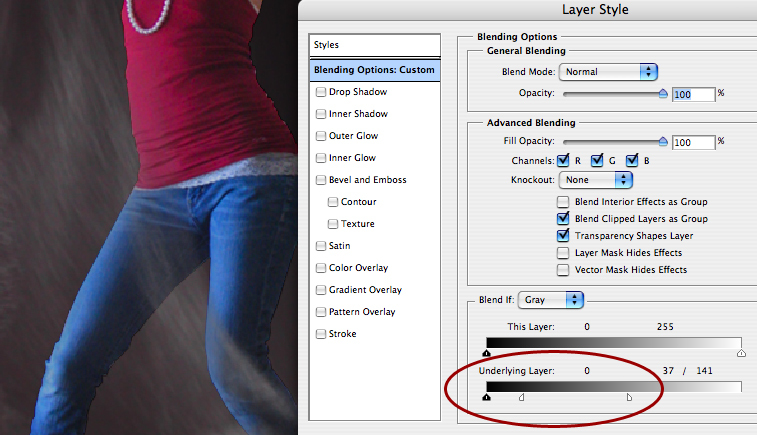Viewport: 757px width, 435px height.
Task: Open Bevel and Emboss settings
Action: tap(368, 180)
